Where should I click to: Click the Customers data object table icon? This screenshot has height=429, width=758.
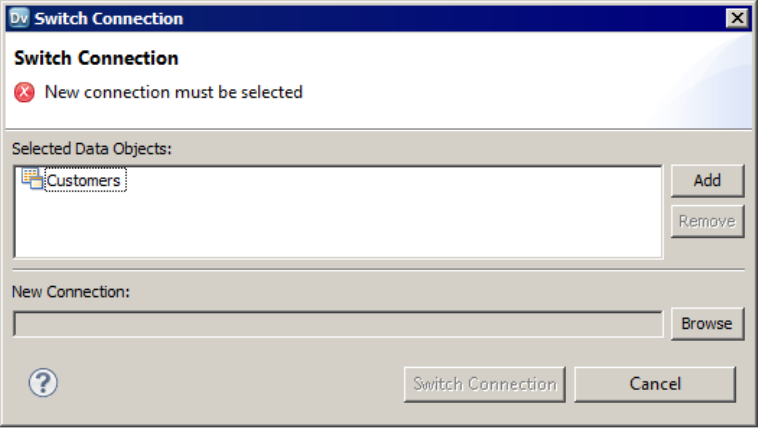point(32,178)
